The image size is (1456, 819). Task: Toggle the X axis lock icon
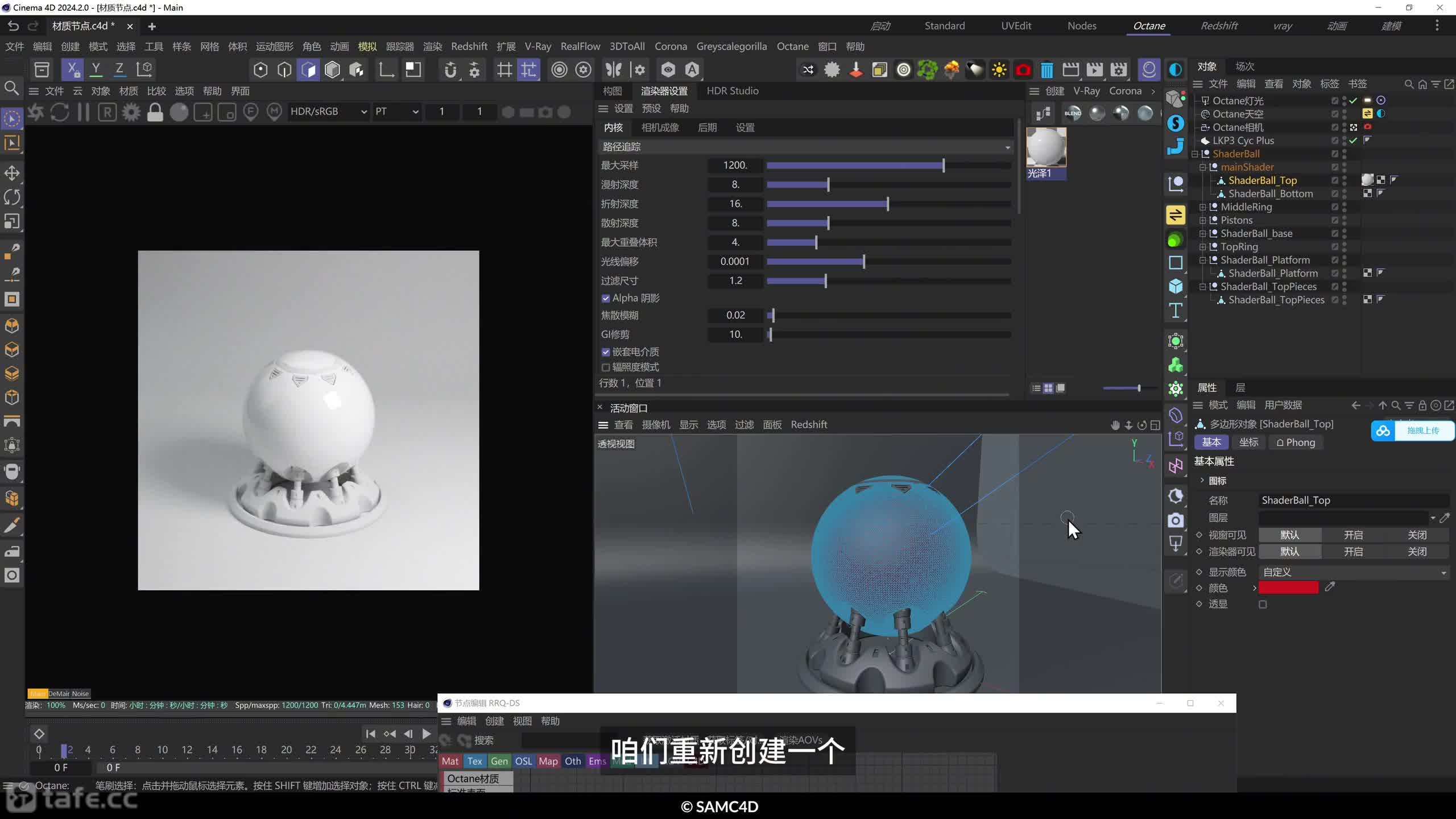(72, 69)
